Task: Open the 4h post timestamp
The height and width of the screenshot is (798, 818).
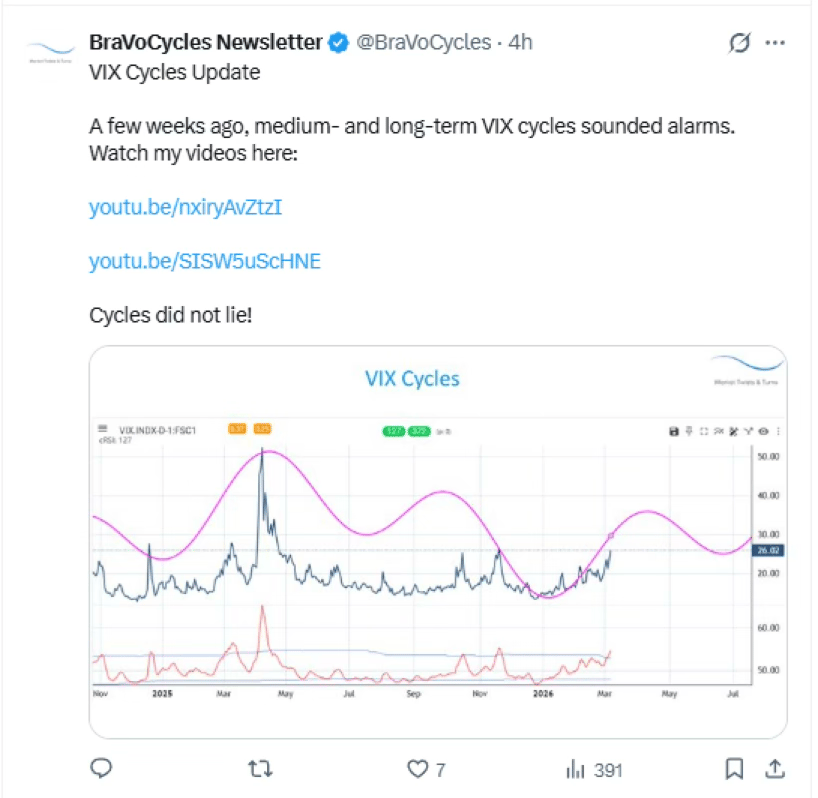Action: point(521,43)
